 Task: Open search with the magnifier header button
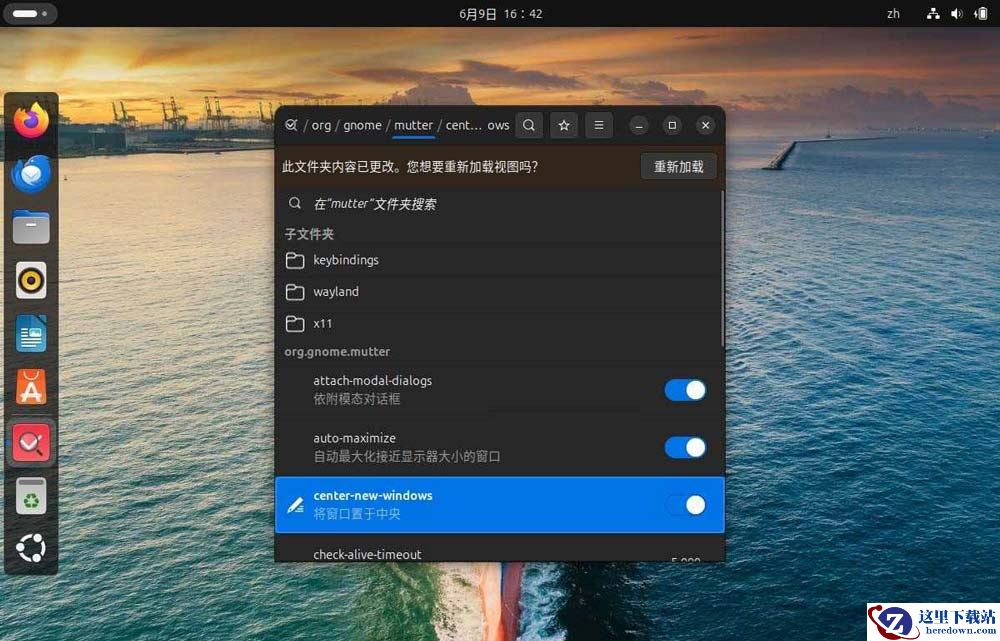point(529,125)
